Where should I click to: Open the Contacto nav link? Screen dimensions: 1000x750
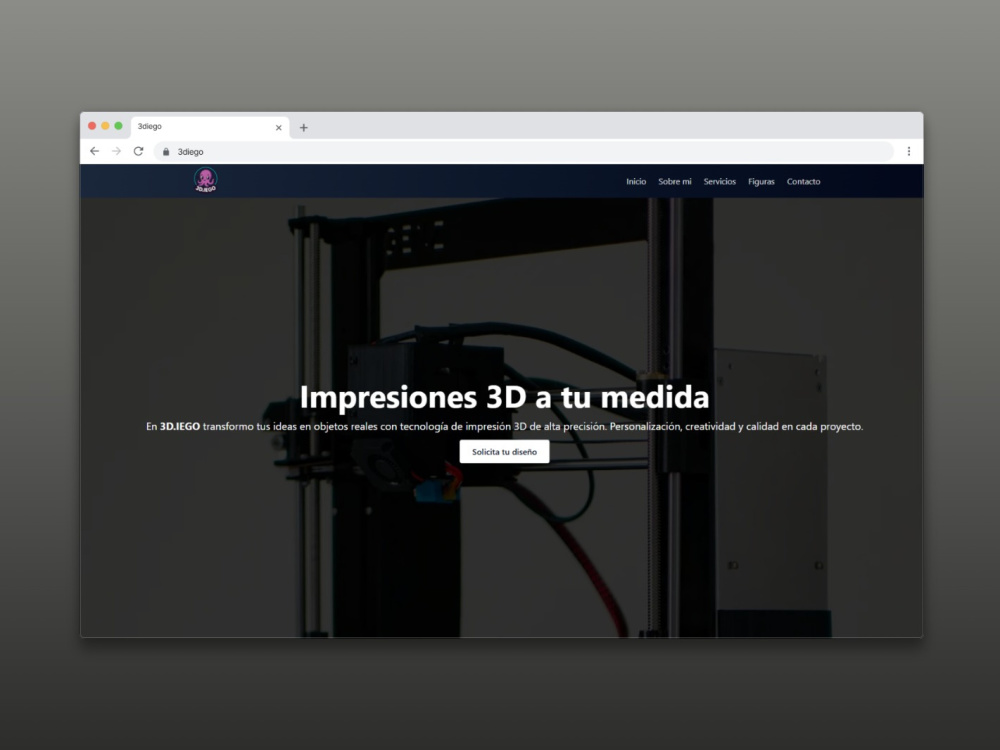pos(804,182)
